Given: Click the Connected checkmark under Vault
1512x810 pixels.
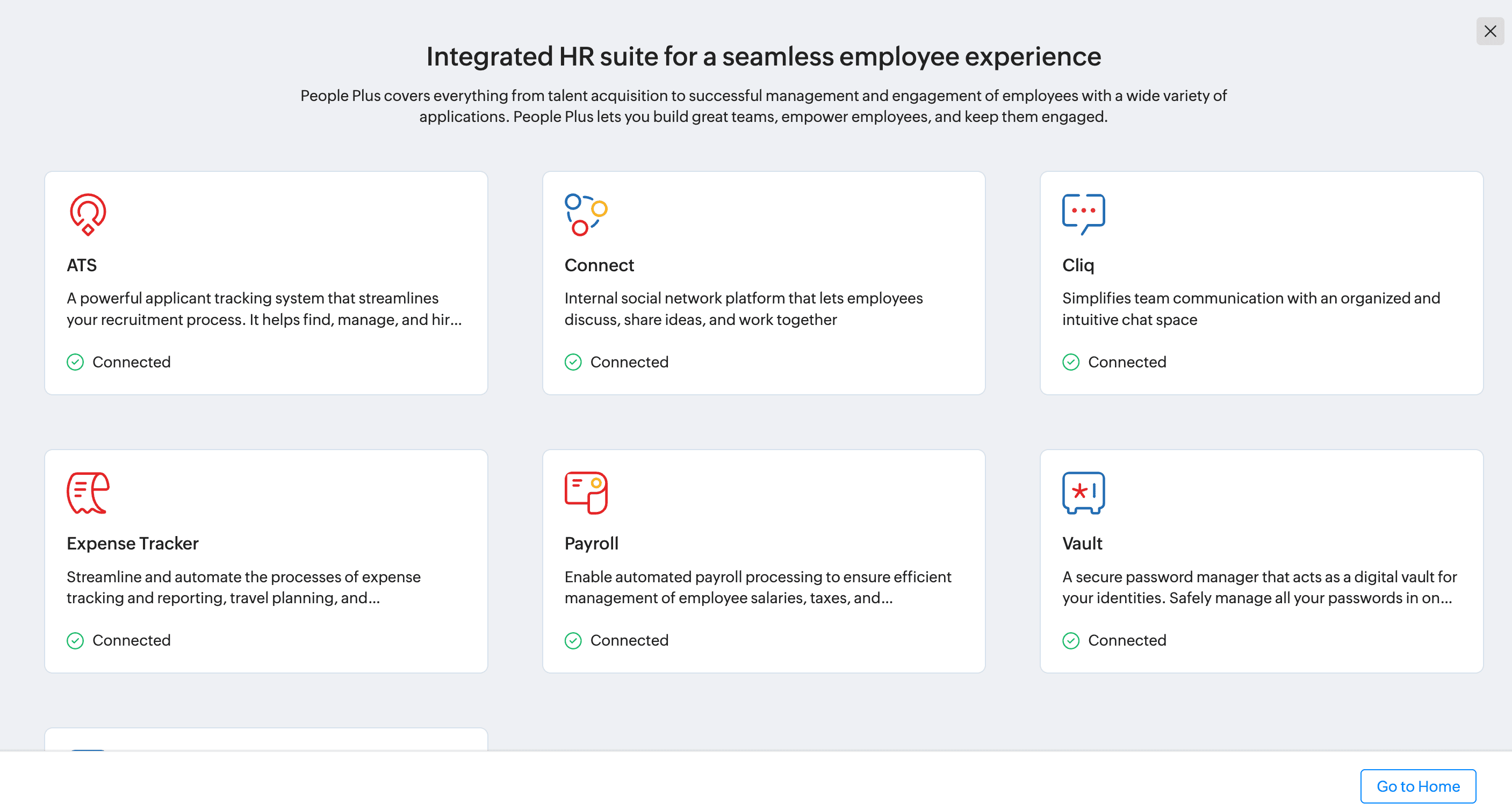Looking at the screenshot, I should [1071, 640].
